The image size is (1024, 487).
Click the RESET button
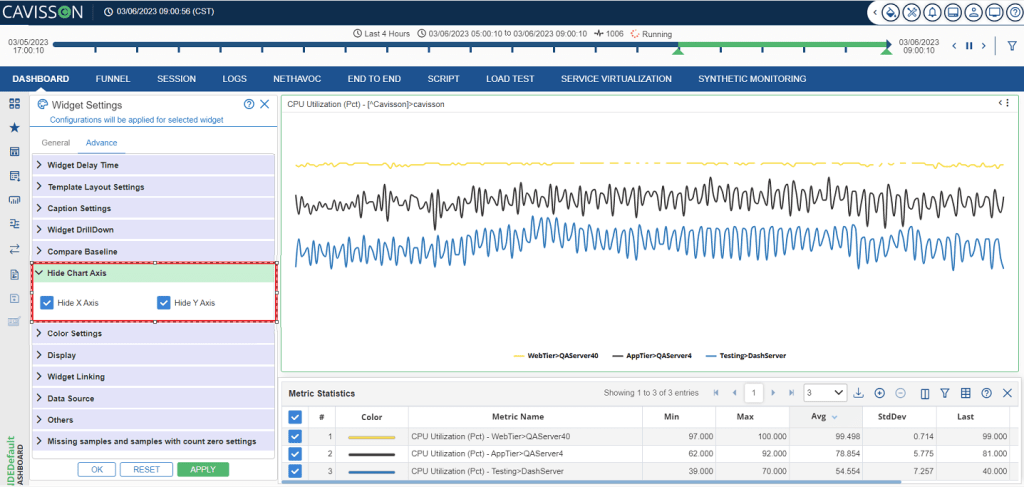tap(146, 469)
